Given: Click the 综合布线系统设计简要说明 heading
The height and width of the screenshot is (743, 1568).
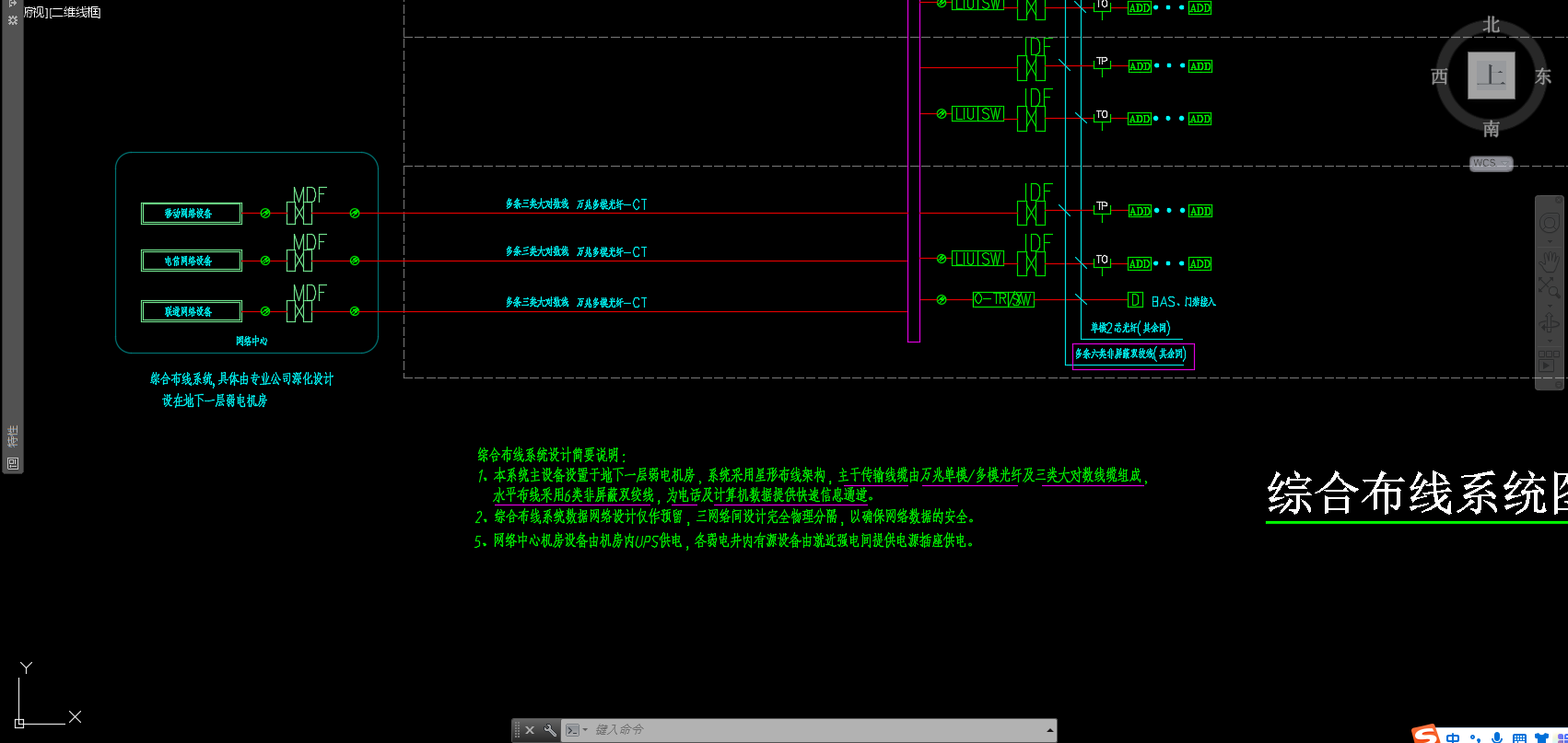Looking at the screenshot, I should click(552, 455).
